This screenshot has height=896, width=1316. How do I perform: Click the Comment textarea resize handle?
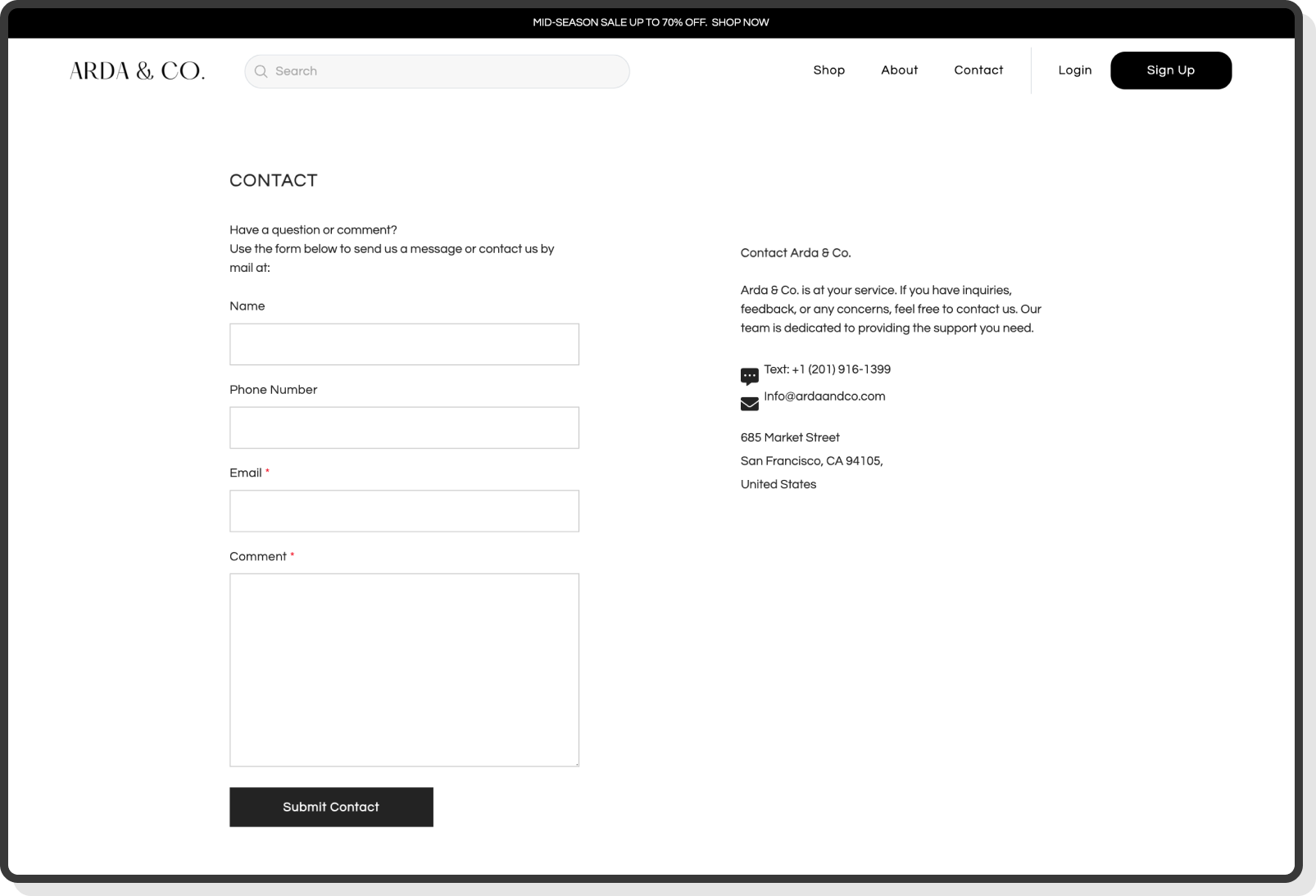(576, 763)
